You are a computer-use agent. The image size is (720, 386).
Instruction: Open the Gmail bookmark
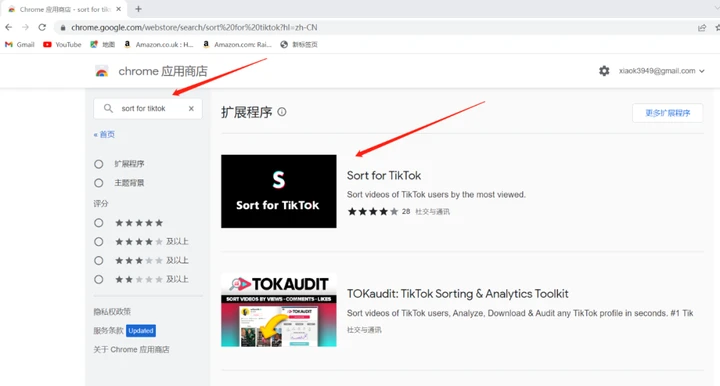pyautogui.click(x=20, y=45)
